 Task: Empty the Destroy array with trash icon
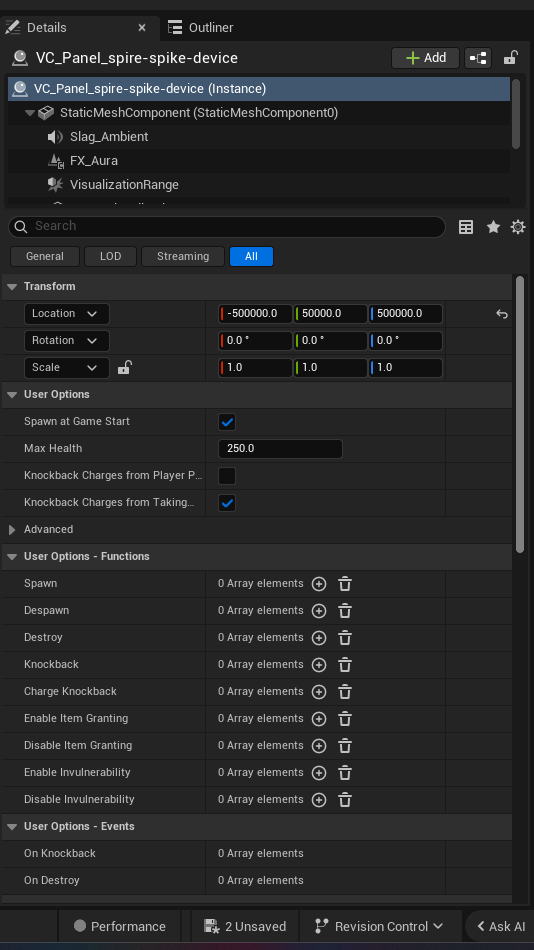[x=345, y=638]
